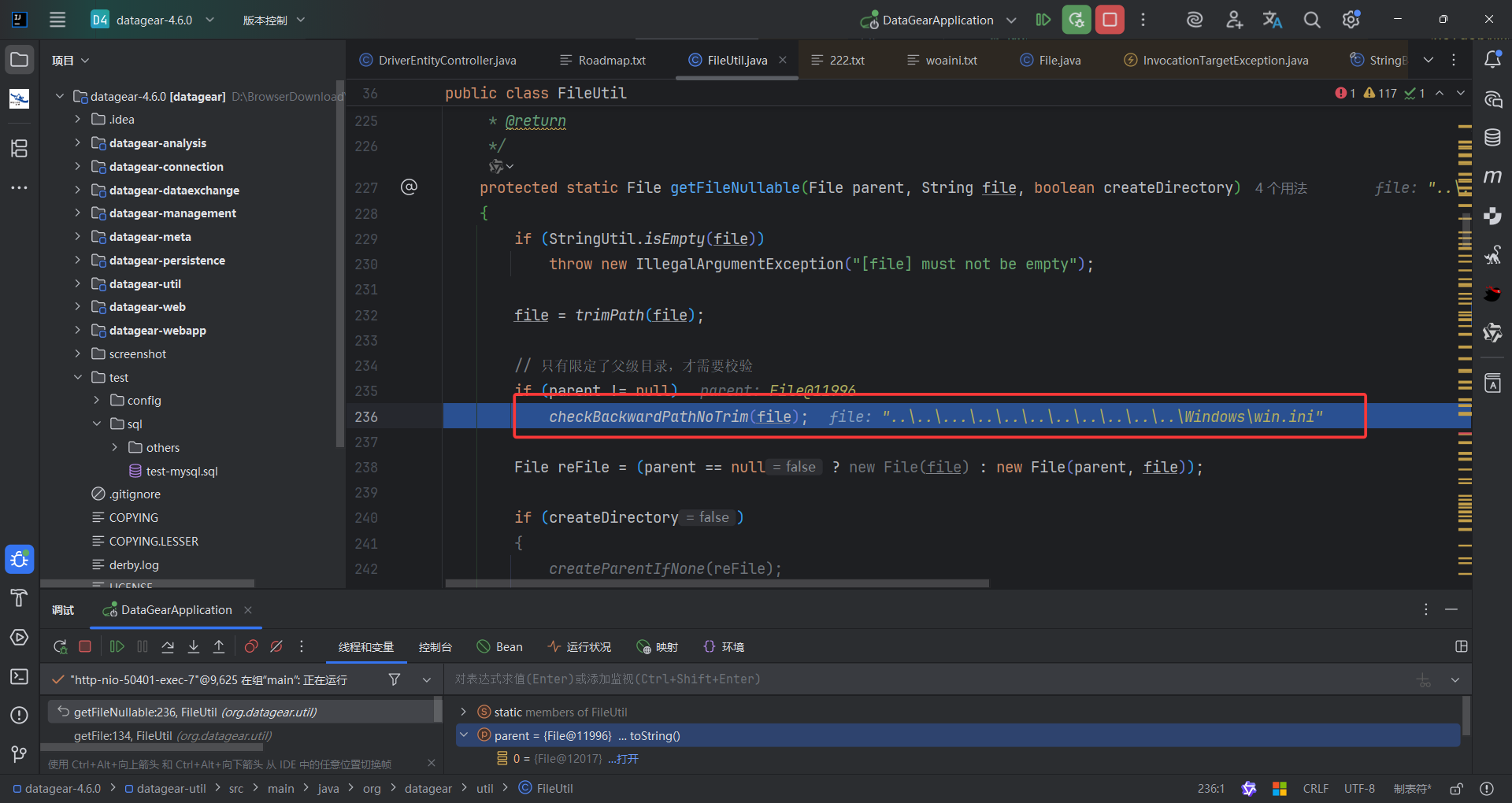Expand the datagear-webapp module
Screen dimensions: 1512x803
(77, 331)
